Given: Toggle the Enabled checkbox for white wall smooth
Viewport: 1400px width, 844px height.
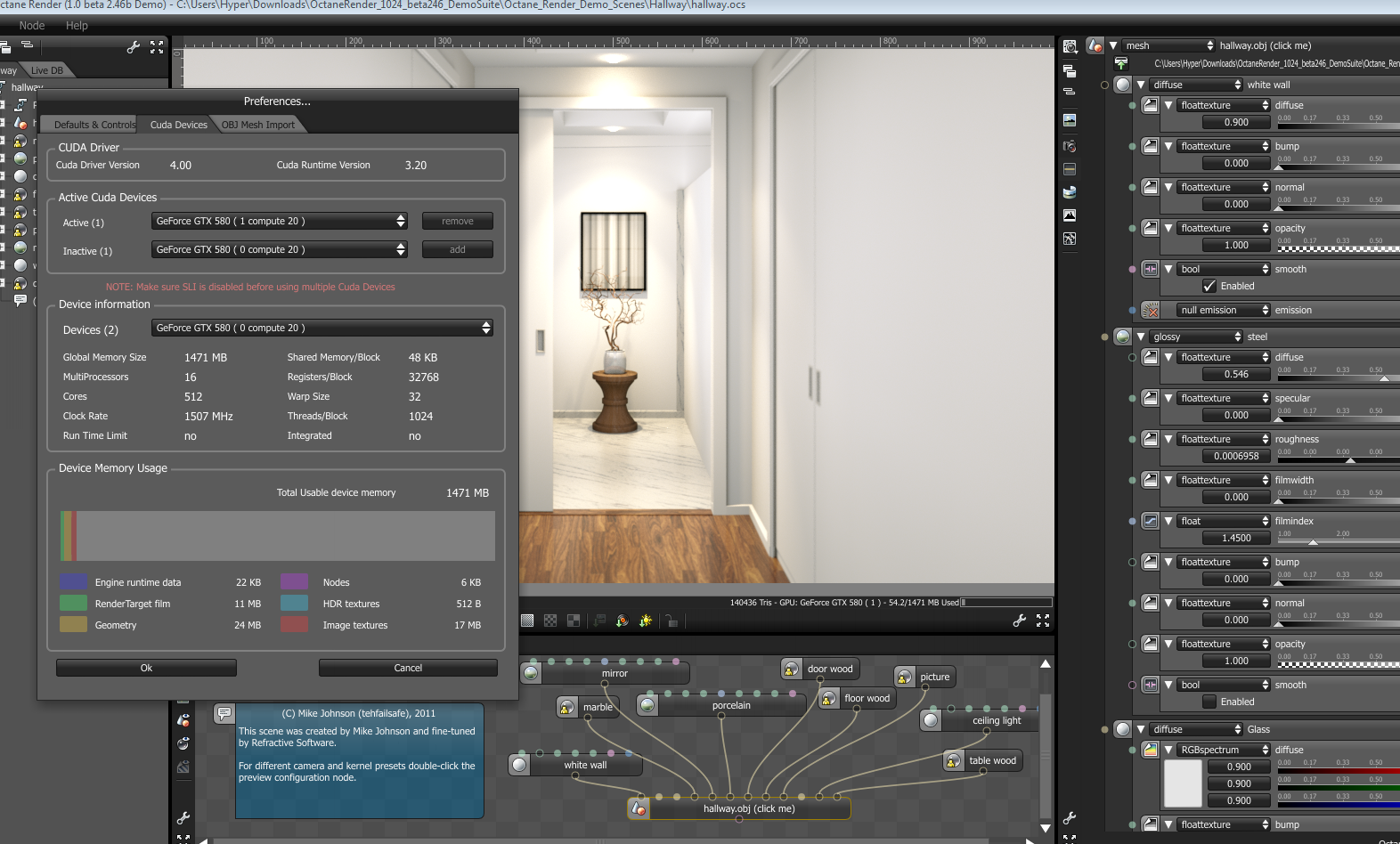Looking at the screenshot, I should click(1209, 286).
